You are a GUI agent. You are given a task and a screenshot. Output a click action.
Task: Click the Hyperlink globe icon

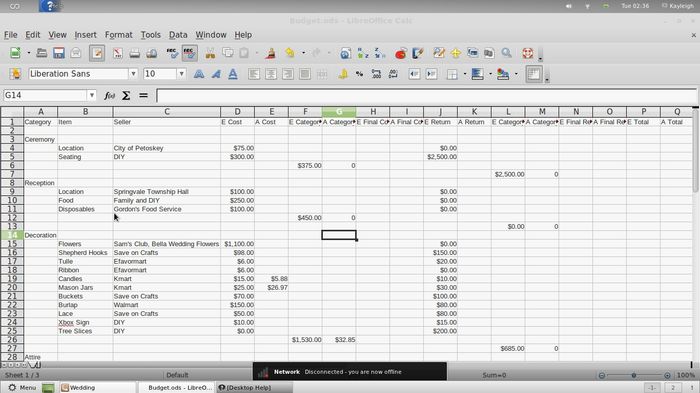pos(345,53)
